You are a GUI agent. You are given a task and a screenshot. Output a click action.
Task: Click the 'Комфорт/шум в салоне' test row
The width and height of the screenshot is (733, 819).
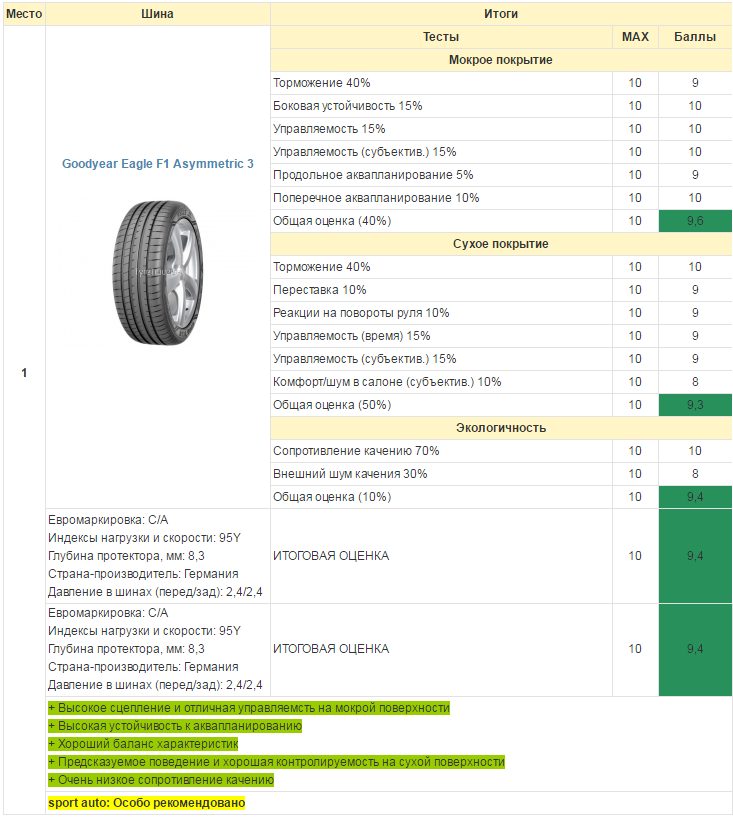[x=387, y=382]
